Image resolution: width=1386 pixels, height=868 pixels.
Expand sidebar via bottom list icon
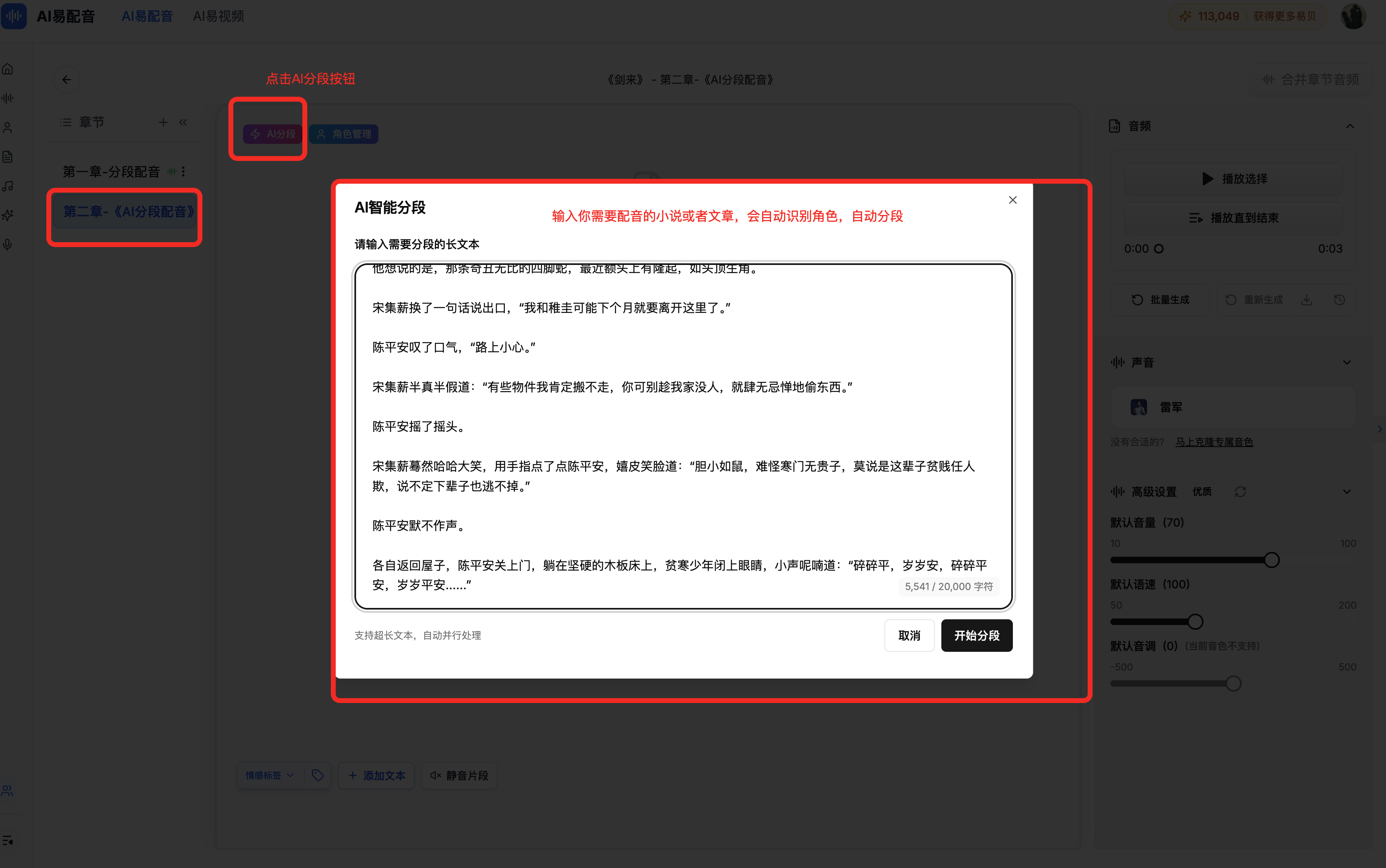pos(8,840)
